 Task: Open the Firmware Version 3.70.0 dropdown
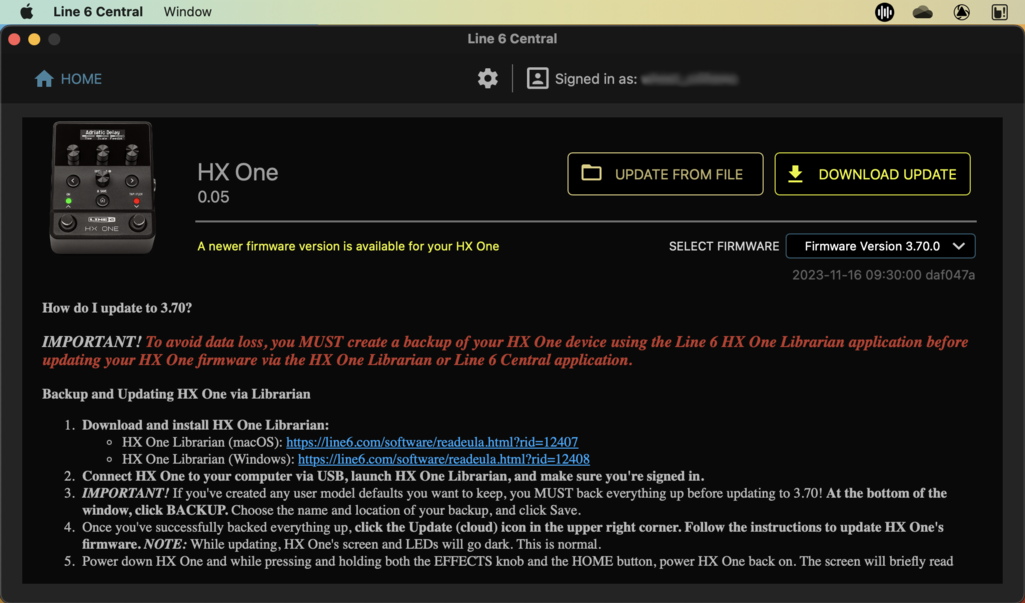click(x=880, y=245)
